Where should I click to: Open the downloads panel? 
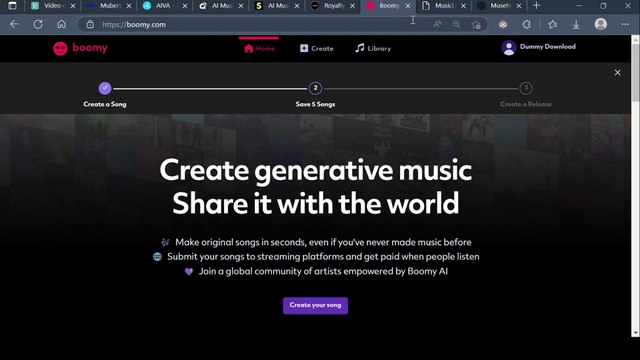click(576, 24)
